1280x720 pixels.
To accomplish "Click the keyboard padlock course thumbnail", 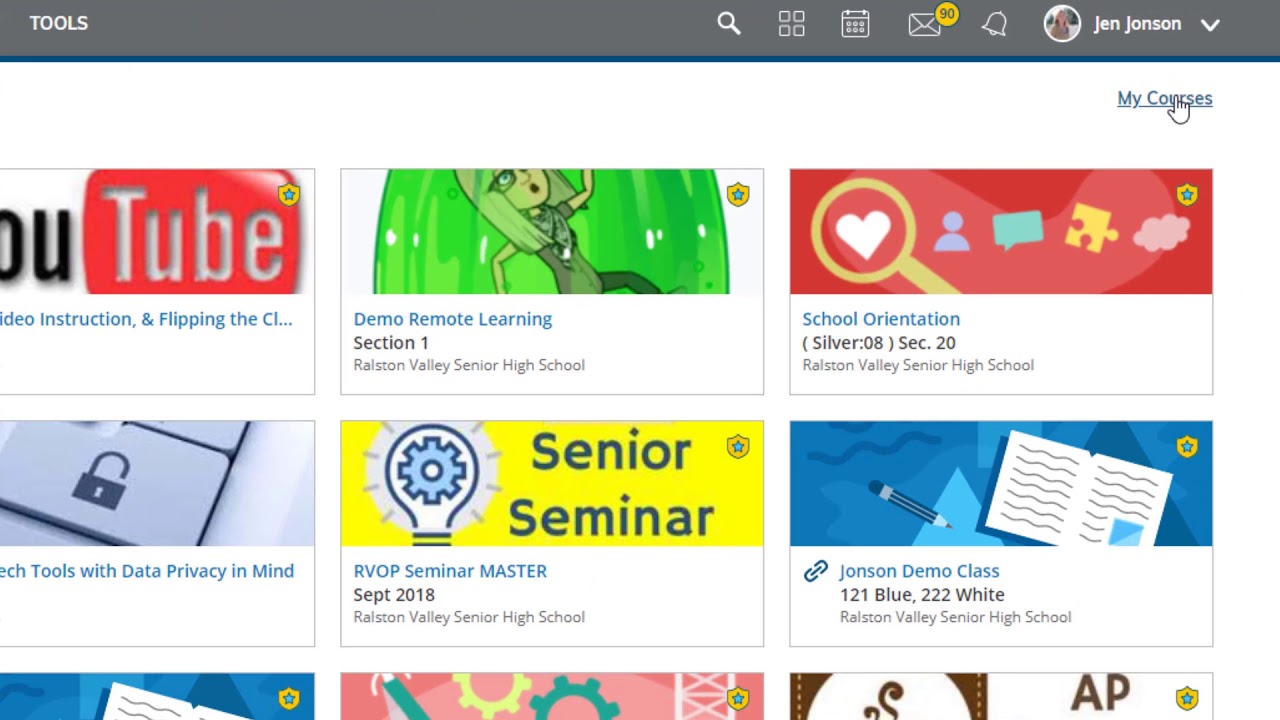I will click(x=157, y=484).
